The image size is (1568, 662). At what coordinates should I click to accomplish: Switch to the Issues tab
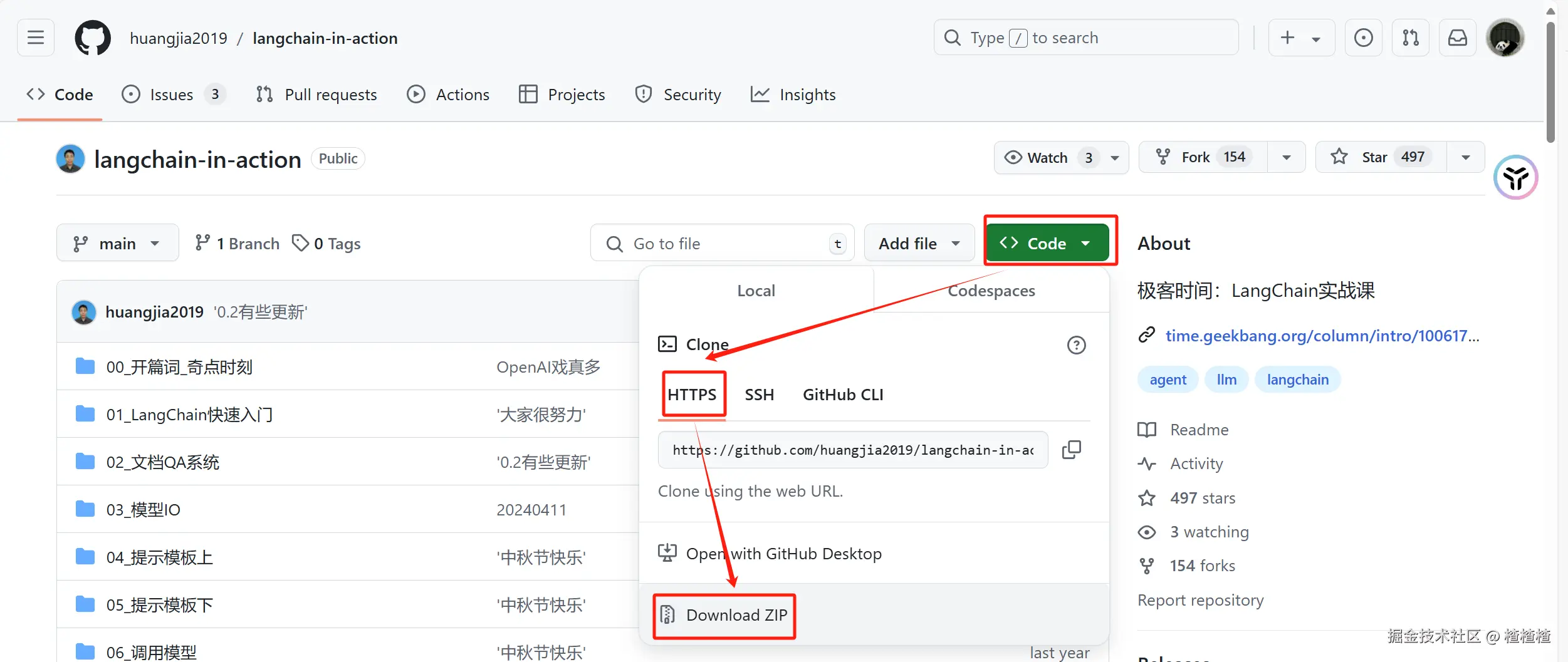(x=174, y=95)
